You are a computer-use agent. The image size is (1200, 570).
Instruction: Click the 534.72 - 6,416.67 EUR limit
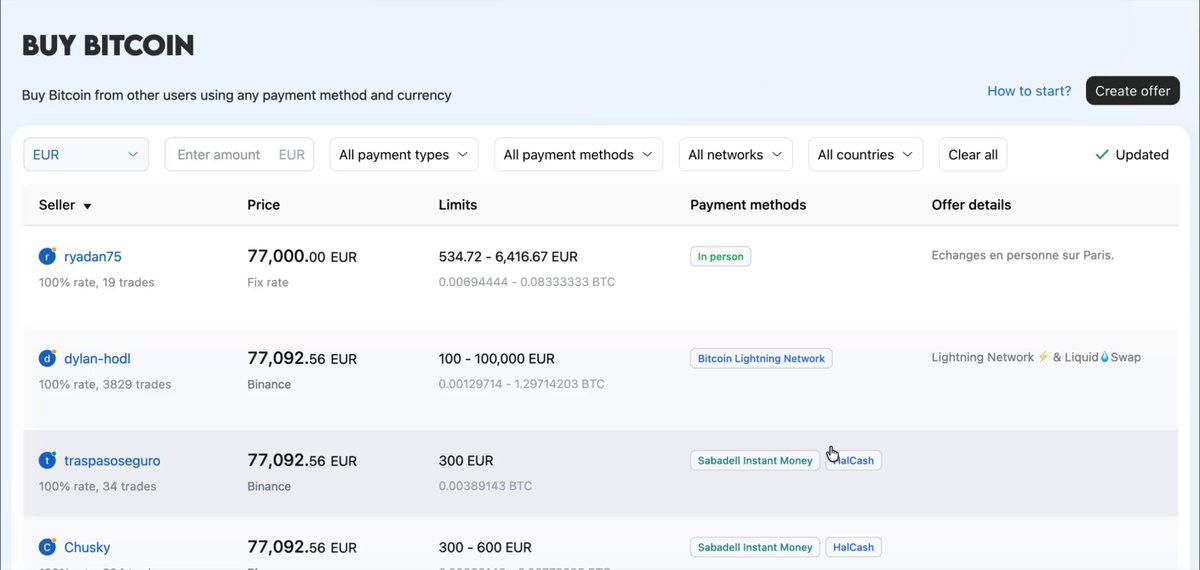click(508, 257)
